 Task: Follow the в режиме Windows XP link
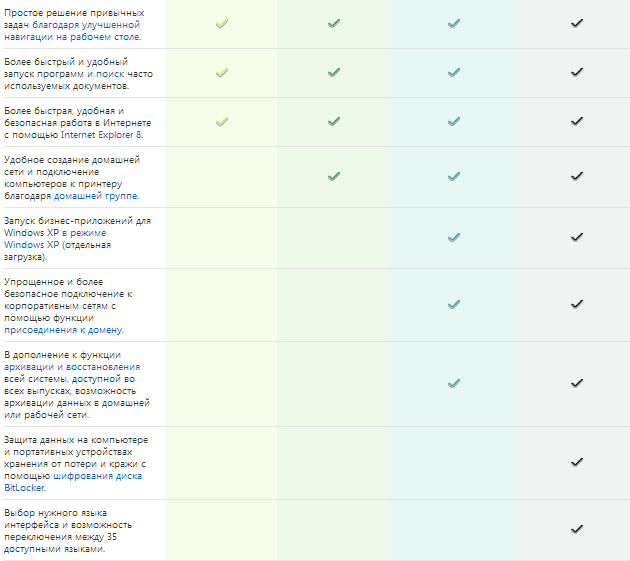point(55,239)
